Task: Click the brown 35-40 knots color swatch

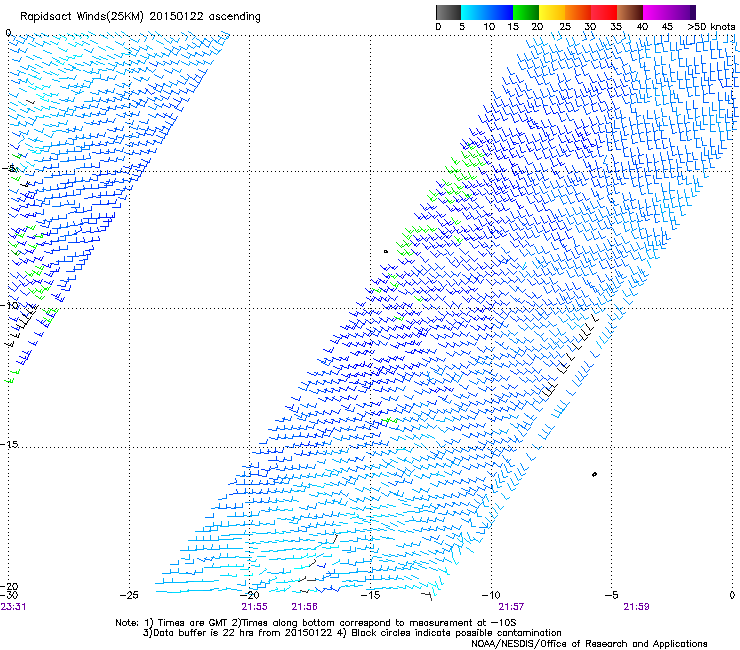Action: pos(630,12)
